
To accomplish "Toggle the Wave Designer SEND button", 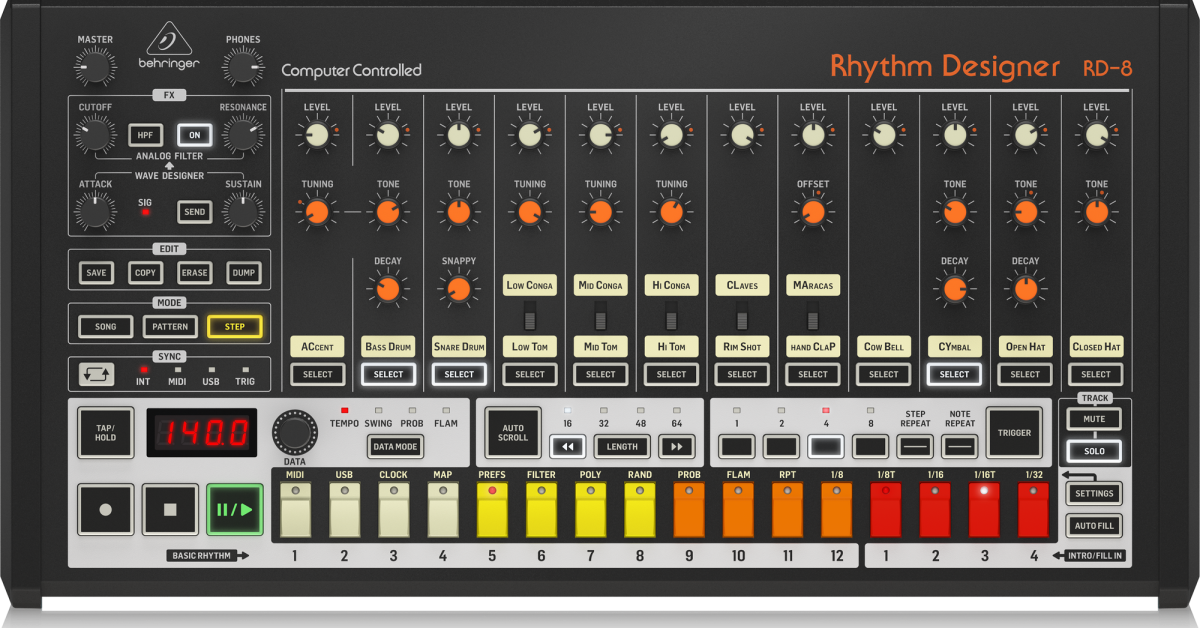I will (194, 212).
